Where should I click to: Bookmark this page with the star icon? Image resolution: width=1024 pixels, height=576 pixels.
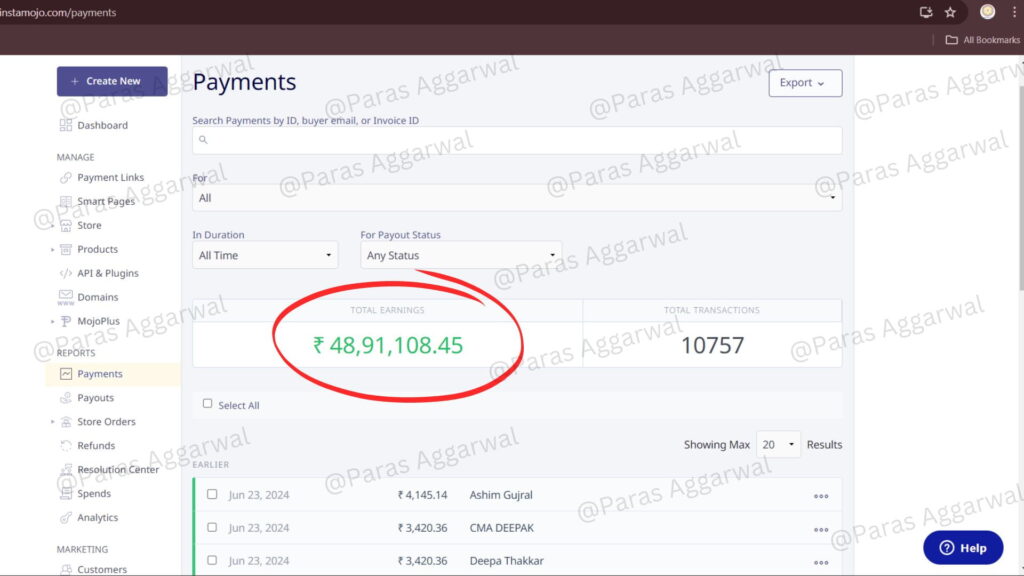[x=950, y=12]
